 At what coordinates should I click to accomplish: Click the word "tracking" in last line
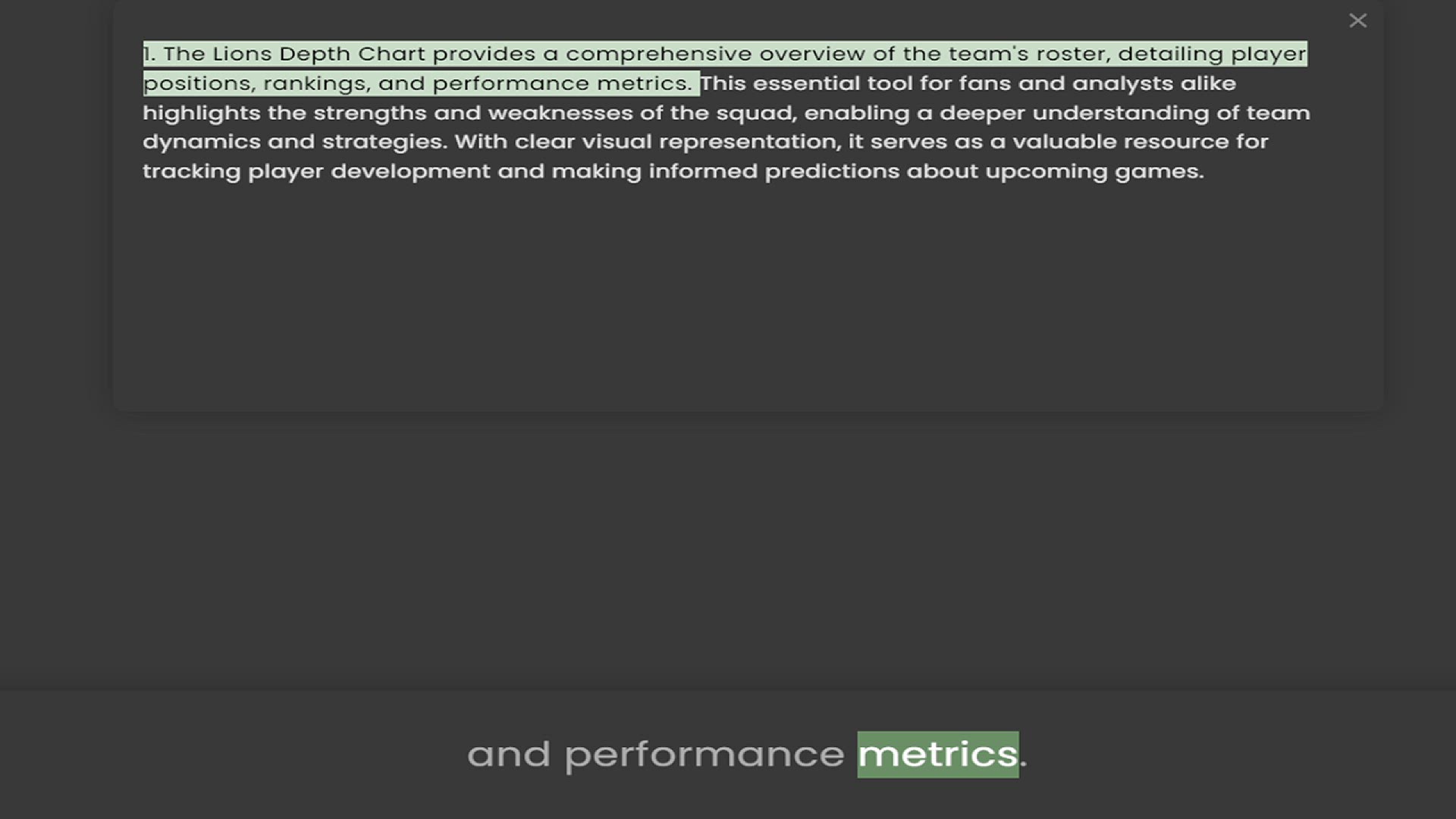(x=191, y=171)
